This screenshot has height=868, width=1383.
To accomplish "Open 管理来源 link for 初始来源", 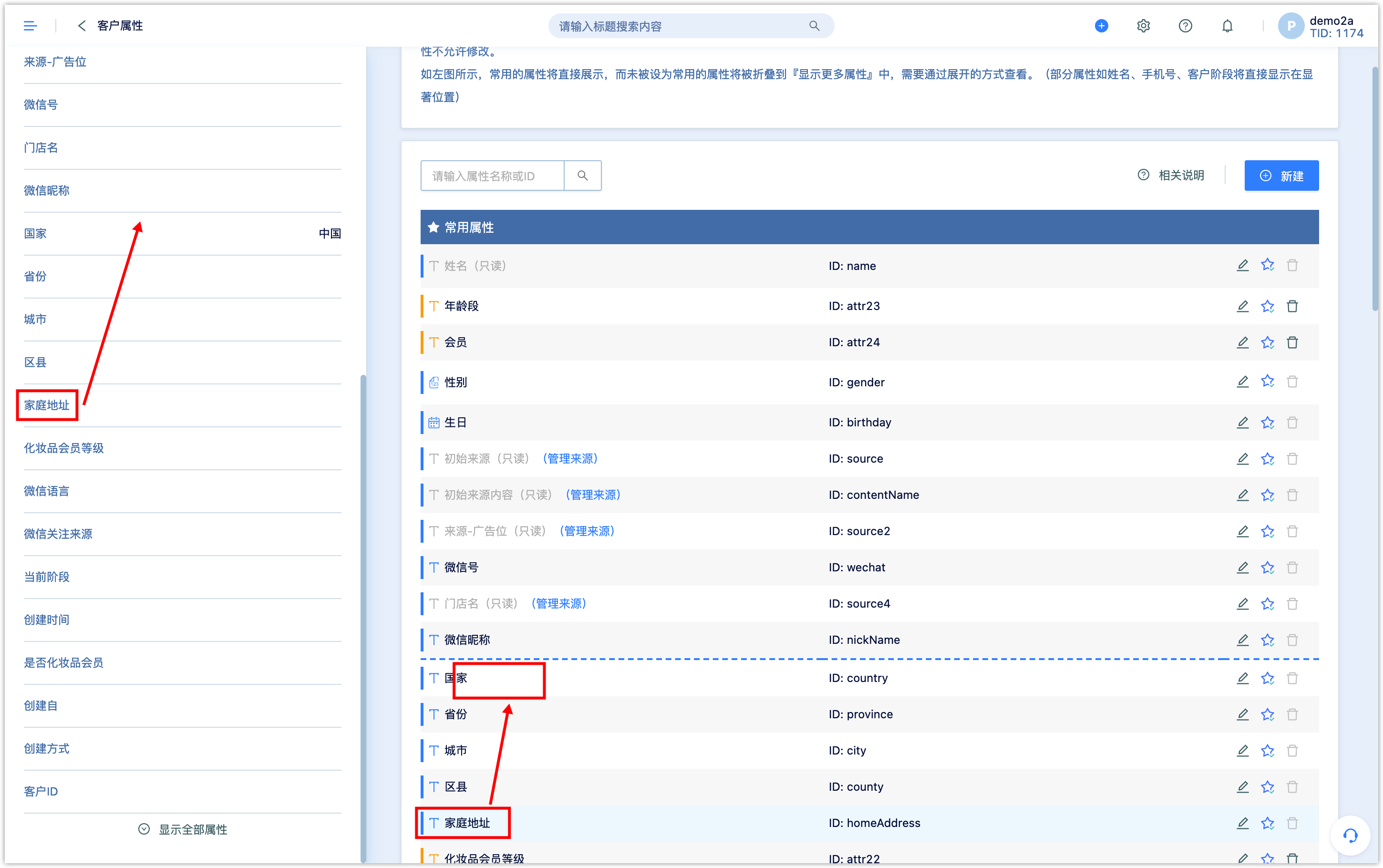I will pyautogui.click(x=570, y=459).
